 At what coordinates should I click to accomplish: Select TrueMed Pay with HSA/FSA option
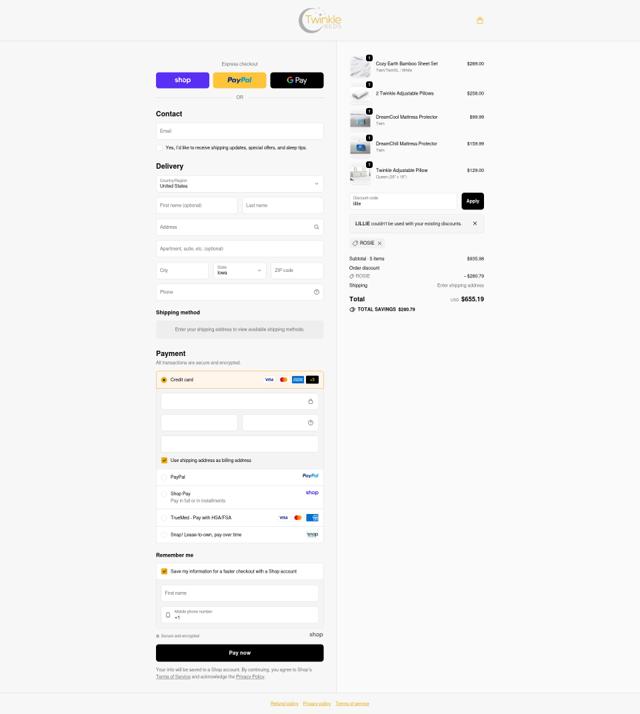tap(164, 518)
